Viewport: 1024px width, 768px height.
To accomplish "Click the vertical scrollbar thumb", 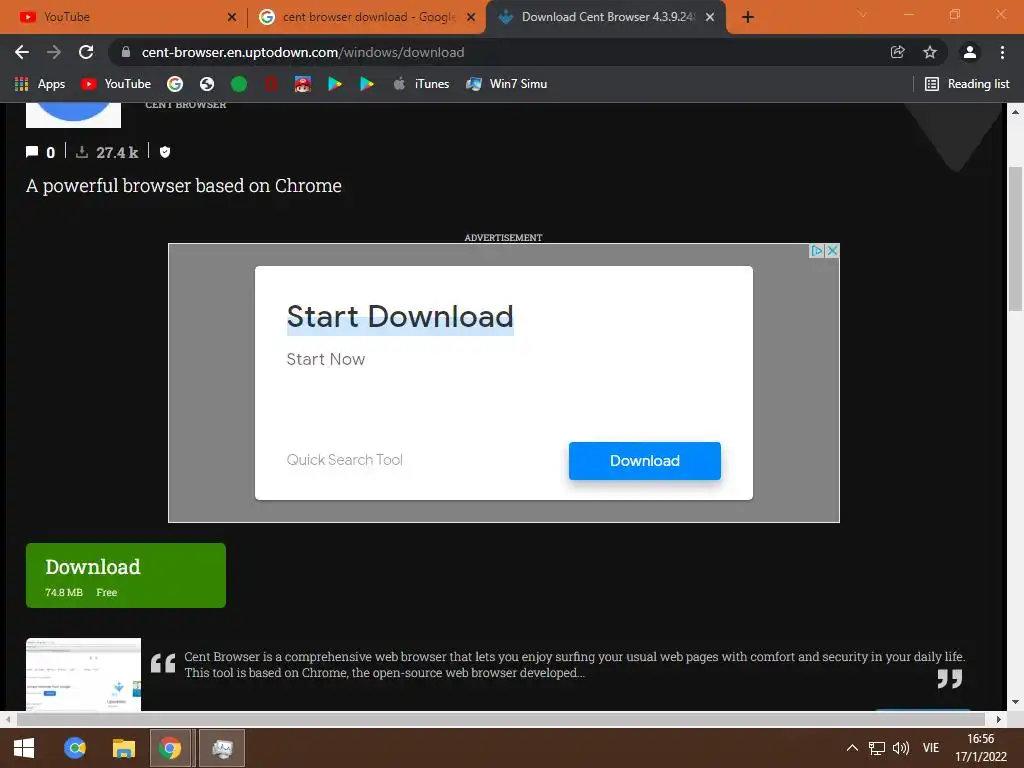I will click(x=1015, y=238).
